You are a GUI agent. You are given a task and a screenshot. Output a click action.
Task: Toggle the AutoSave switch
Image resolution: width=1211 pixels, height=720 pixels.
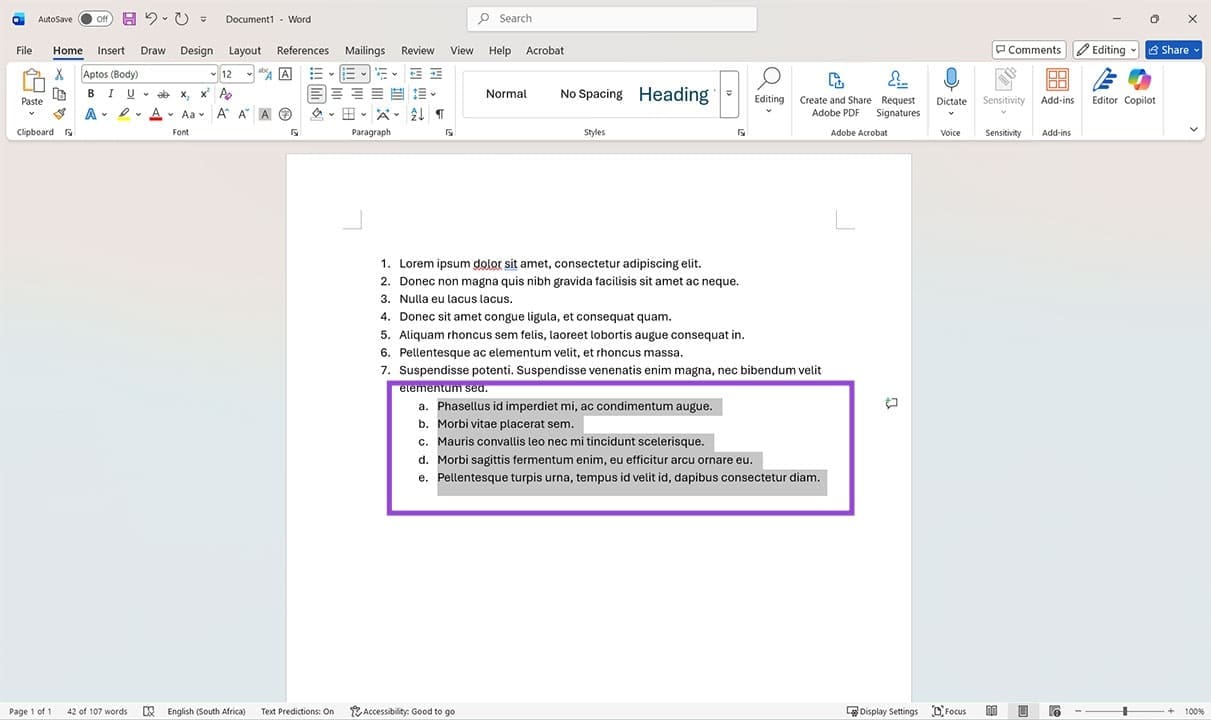95,17
